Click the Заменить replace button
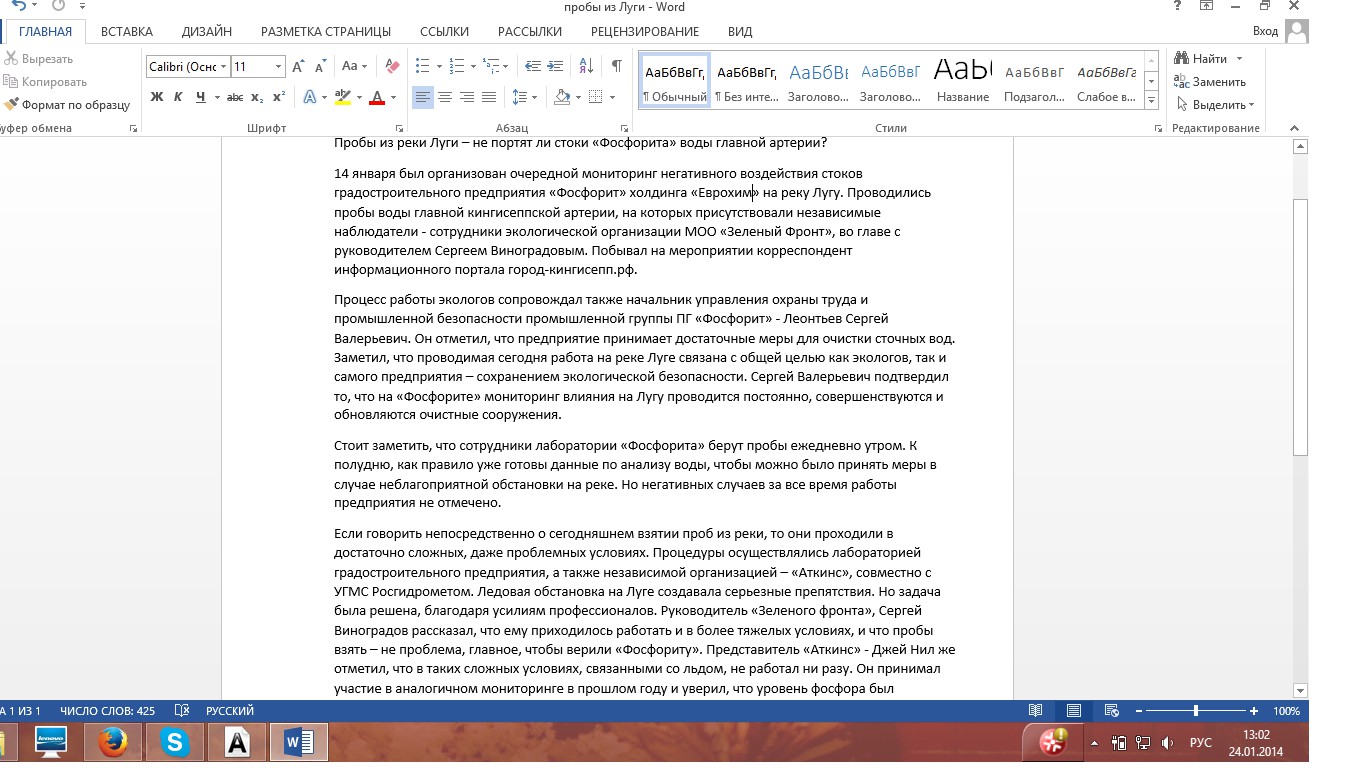Image resolution: width=1366 pixels, height=768 pixels. pyautogui.click(x=1210, y=82)
